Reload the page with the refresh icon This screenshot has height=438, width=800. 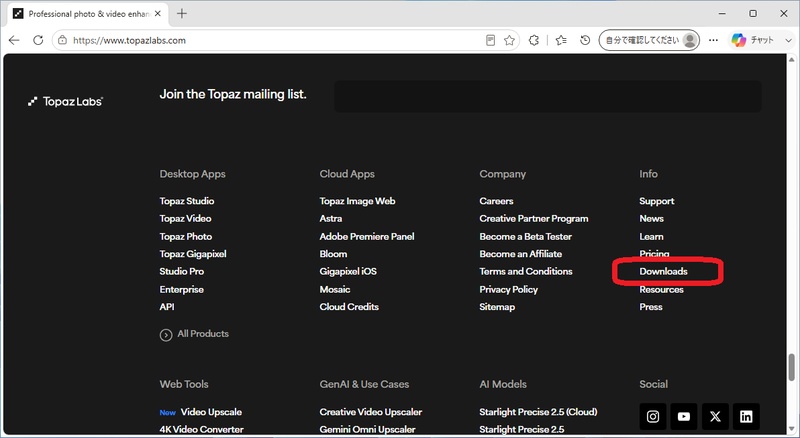pos(38,40)
